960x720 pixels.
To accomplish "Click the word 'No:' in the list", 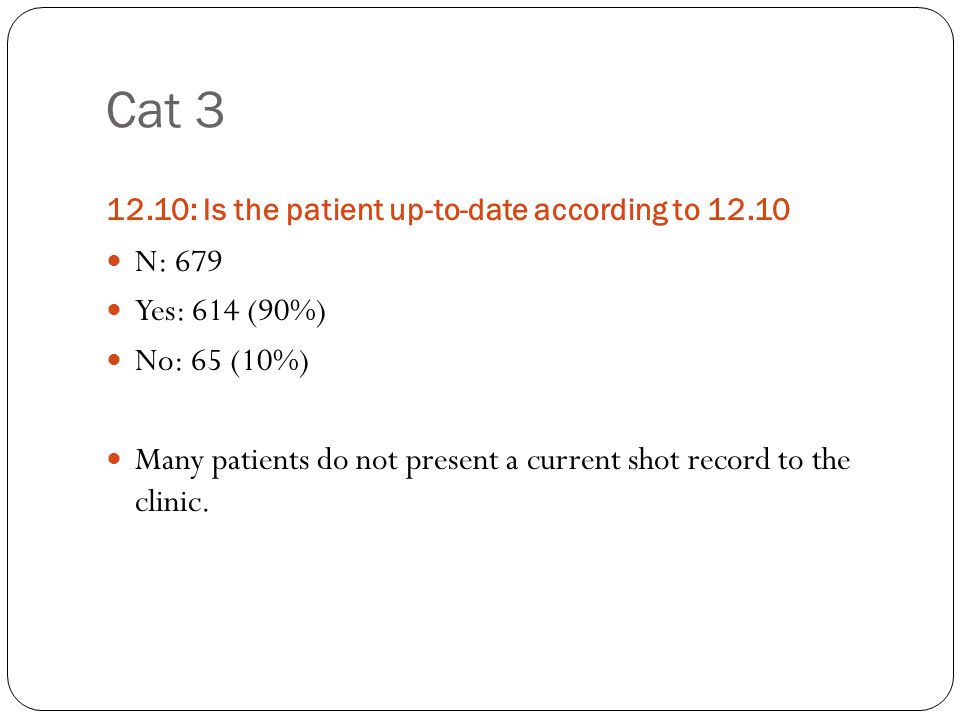I will tap(159, 360).
